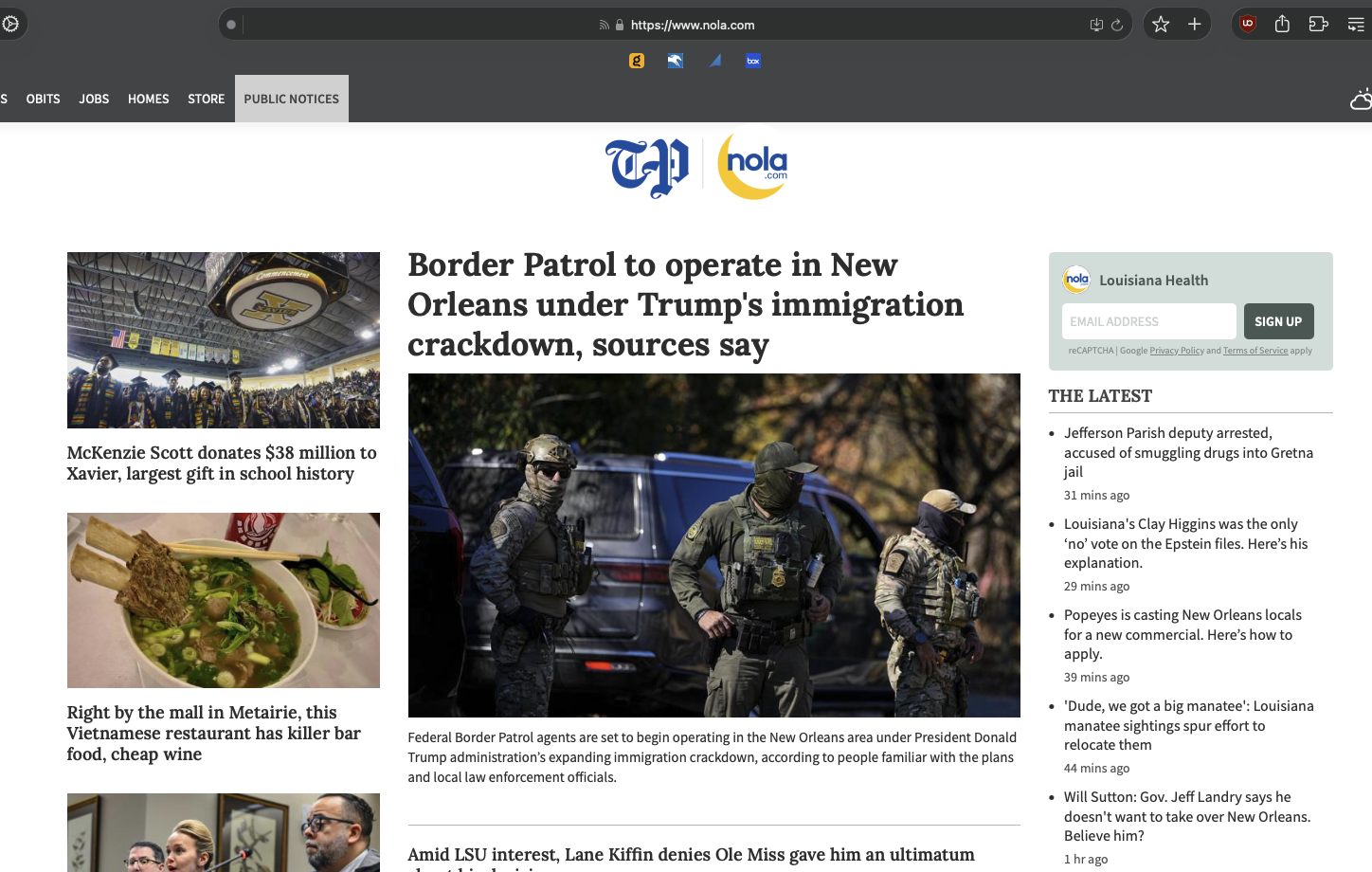Bookmark this page with the star icon
Image resolution: width=1372 pixels, height=872 pixels.
coord(1161,25)
